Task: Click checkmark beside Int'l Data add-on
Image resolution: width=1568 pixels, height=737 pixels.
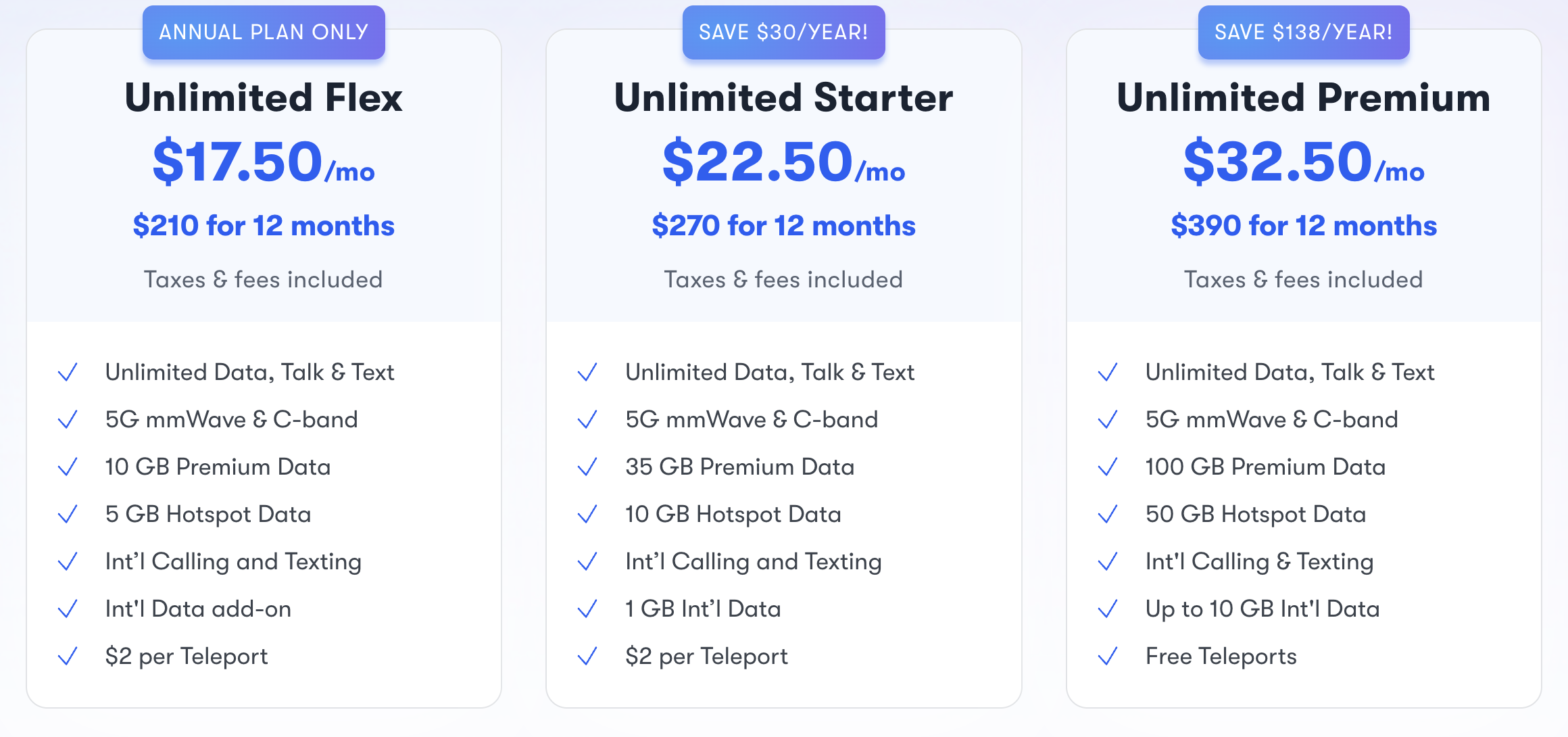Action: tap(68, 609)
